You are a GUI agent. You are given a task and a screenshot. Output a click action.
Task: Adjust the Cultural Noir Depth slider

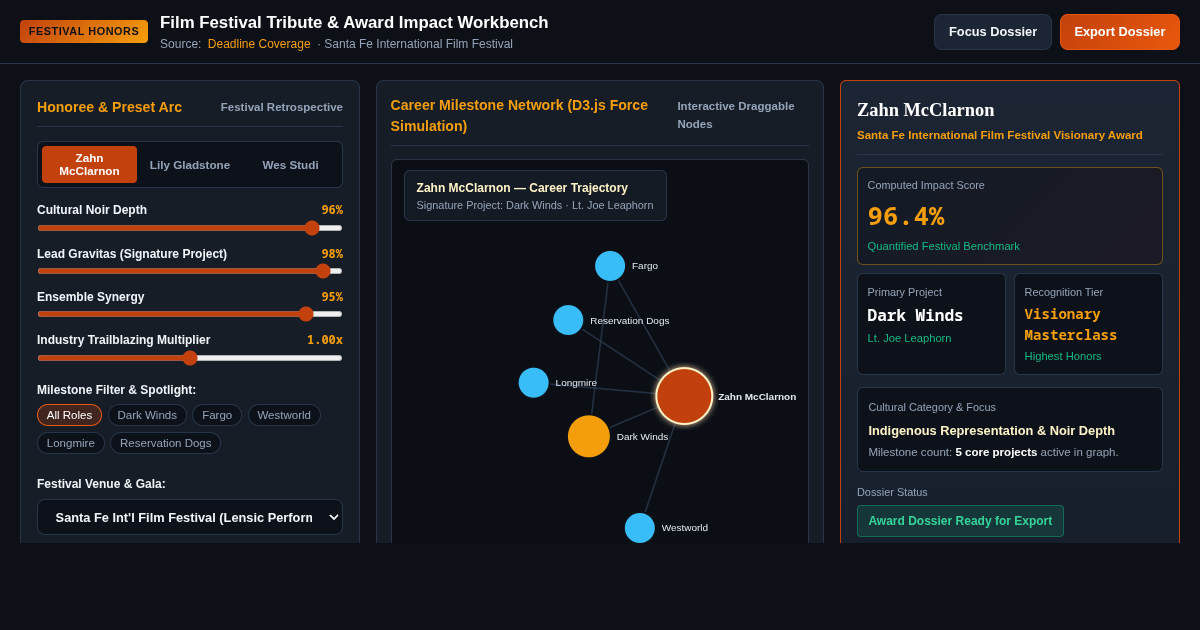pos(190,228)
